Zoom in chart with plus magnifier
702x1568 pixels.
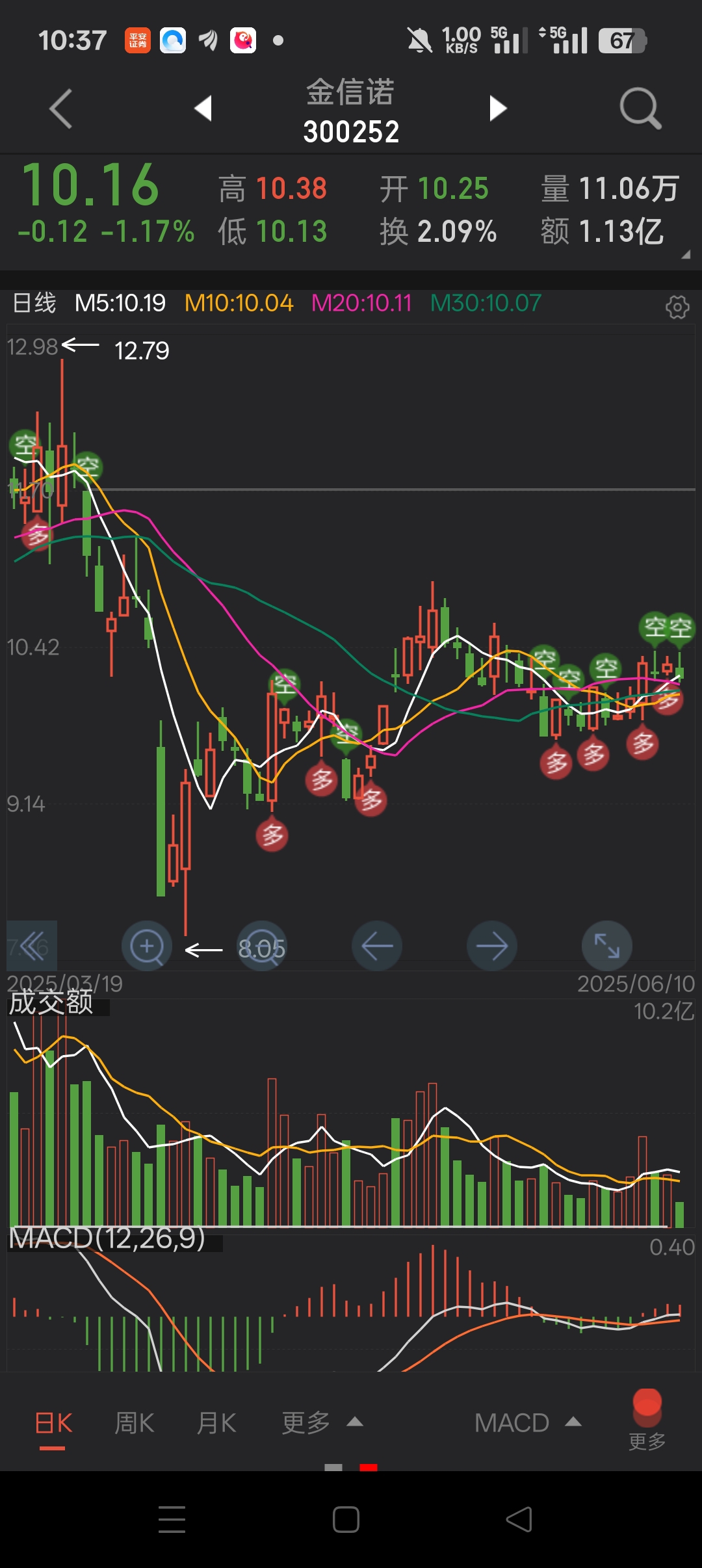tap(147, 947)
